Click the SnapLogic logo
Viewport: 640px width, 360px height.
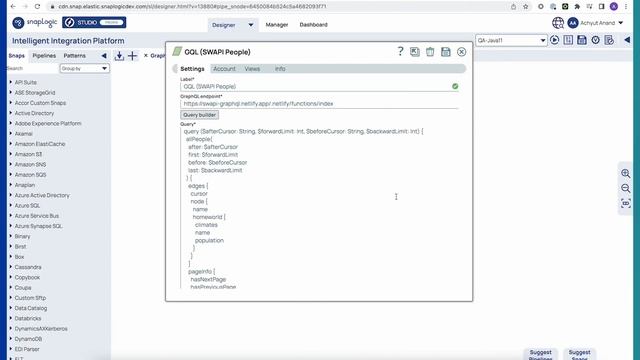pyautogui.click(x=35, y=23)
